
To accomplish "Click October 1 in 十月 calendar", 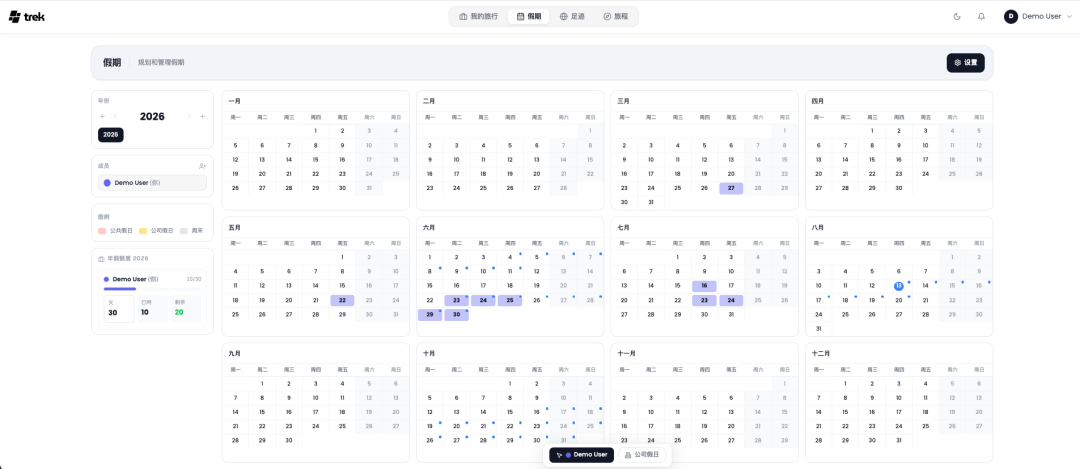I will click(x=510, y=384).
